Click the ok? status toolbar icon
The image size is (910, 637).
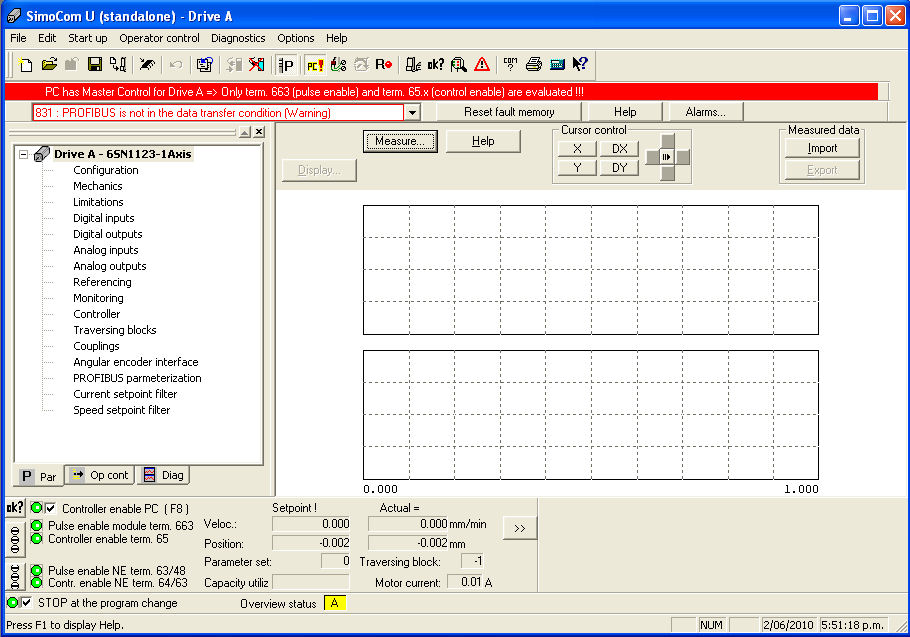tap(436, 64)
